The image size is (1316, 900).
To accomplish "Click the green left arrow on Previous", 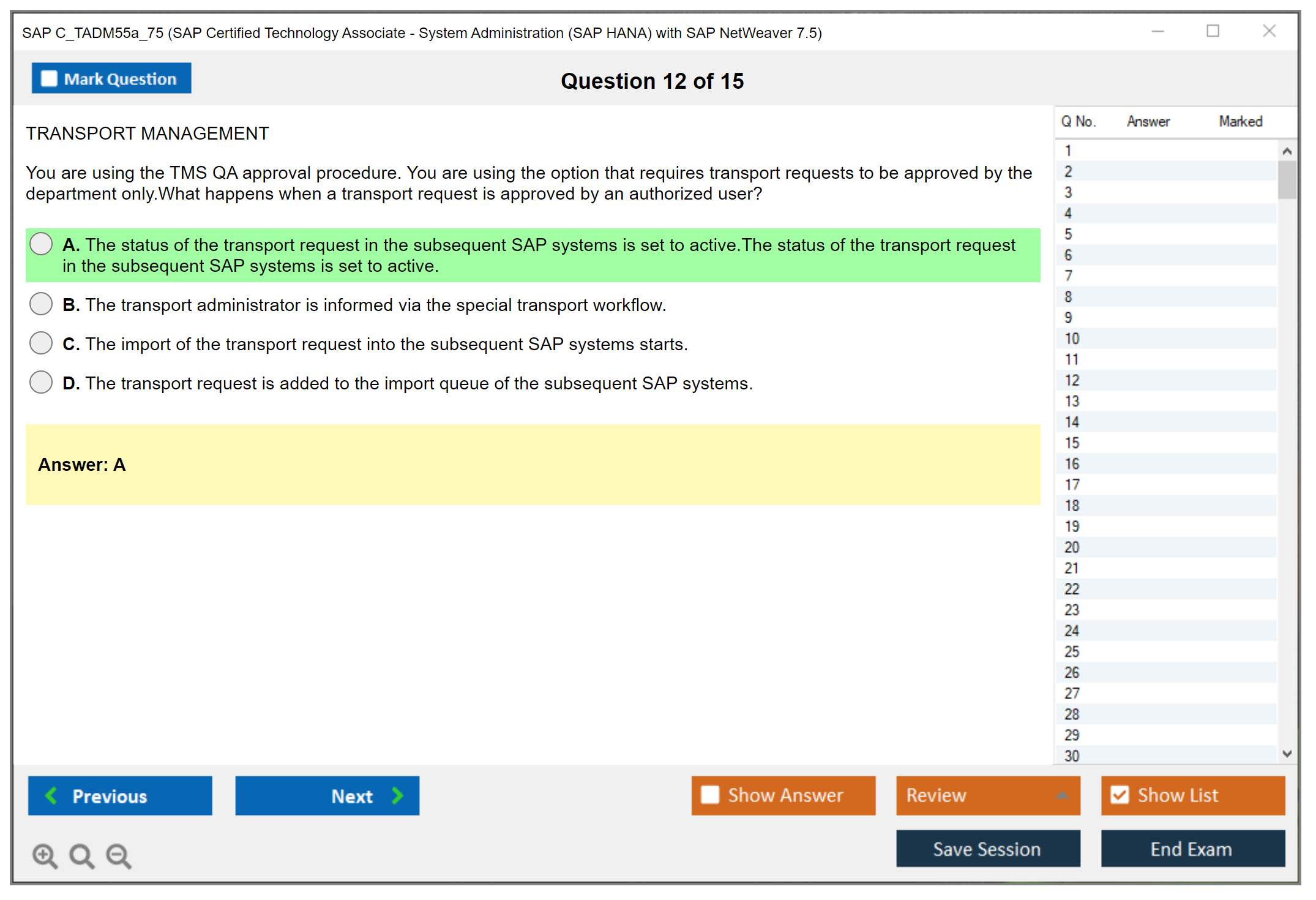I will (51, 795).
